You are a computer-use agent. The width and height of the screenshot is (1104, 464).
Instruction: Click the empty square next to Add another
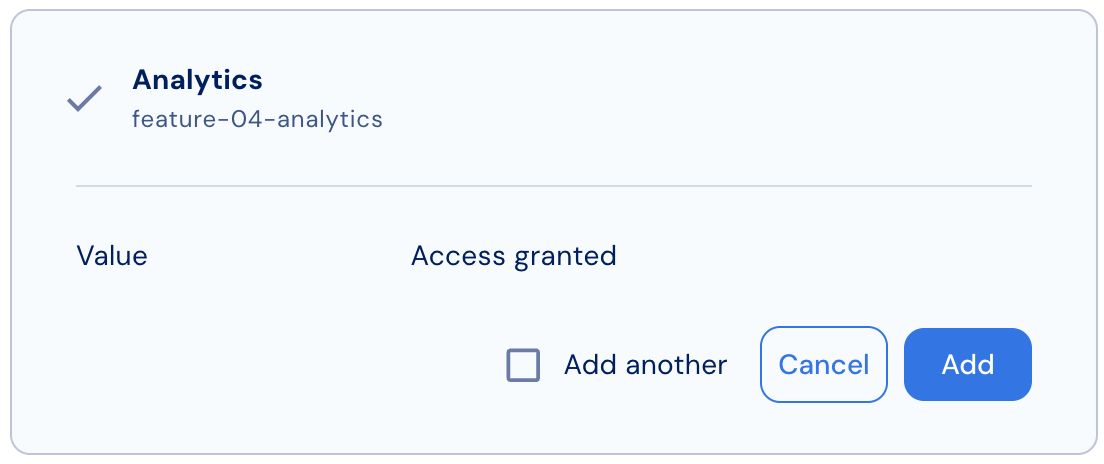pyautogui.click(x=523, y=365)
